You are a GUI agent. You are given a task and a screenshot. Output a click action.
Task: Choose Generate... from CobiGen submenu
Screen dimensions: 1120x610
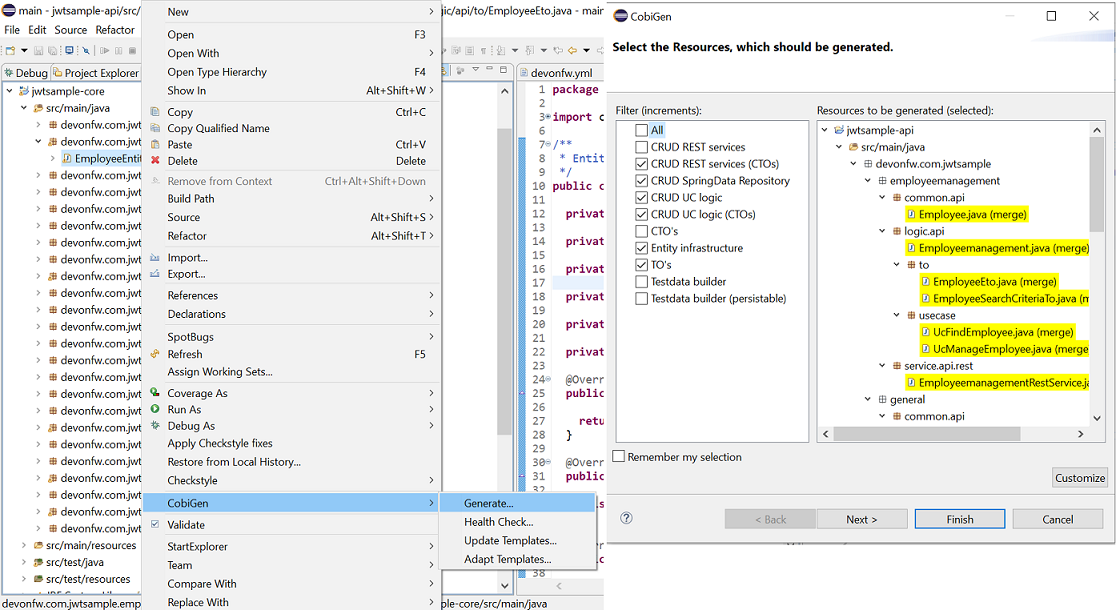point(488,503)
